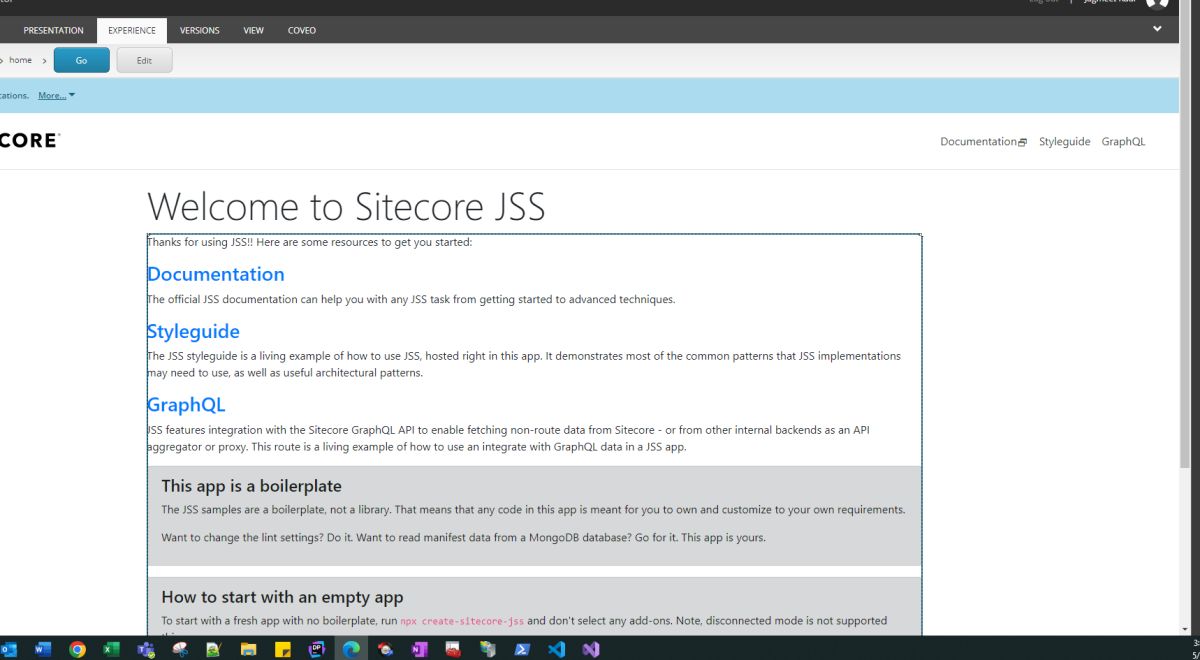Follow the blue Documentation heading link

pos(216,274)
